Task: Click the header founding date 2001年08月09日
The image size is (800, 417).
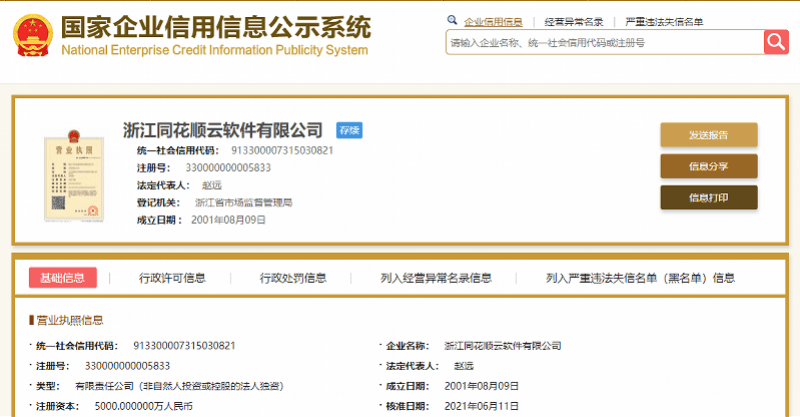Action: 228,220
